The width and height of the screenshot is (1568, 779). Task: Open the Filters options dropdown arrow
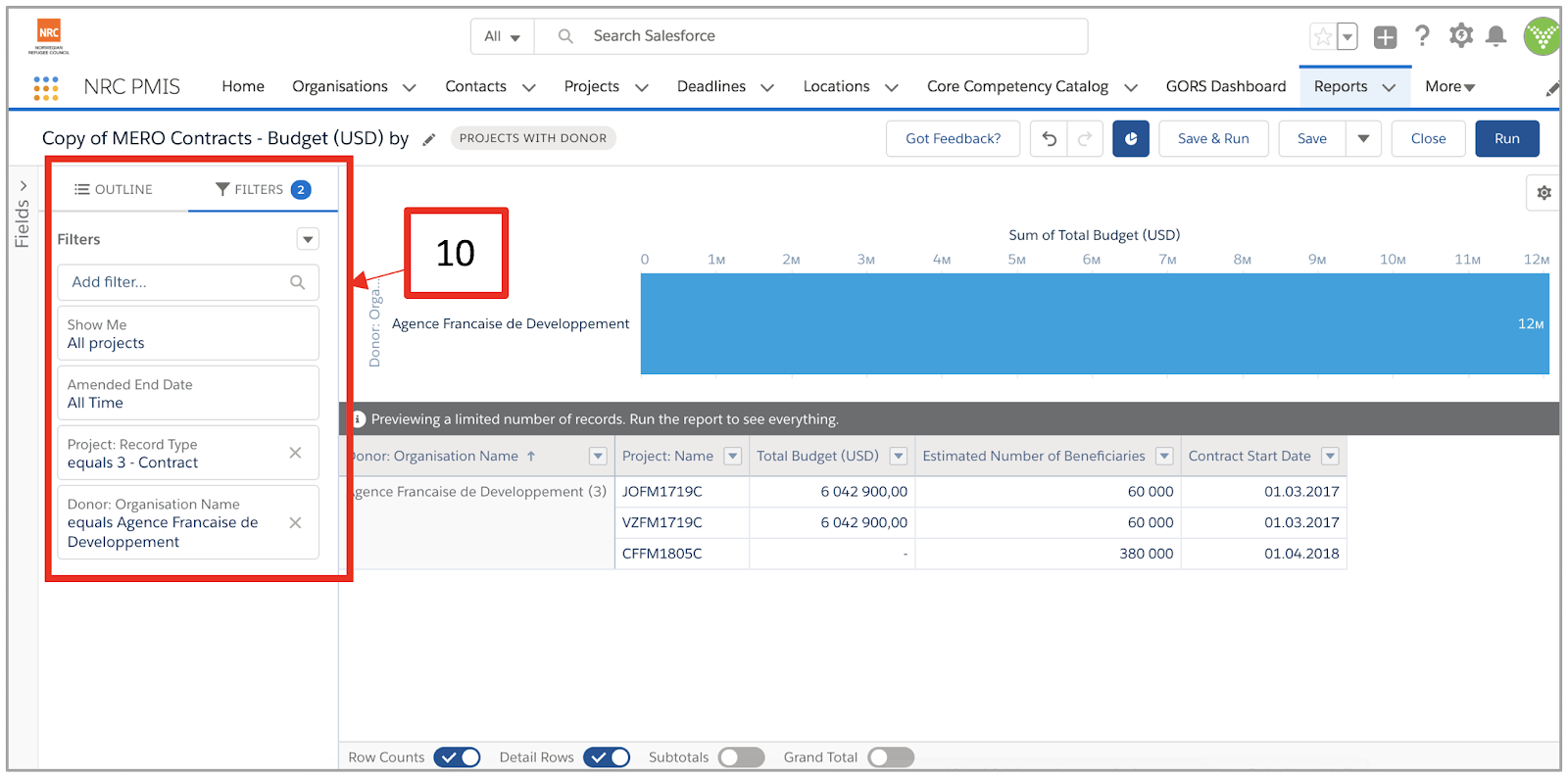pos(308,239)
